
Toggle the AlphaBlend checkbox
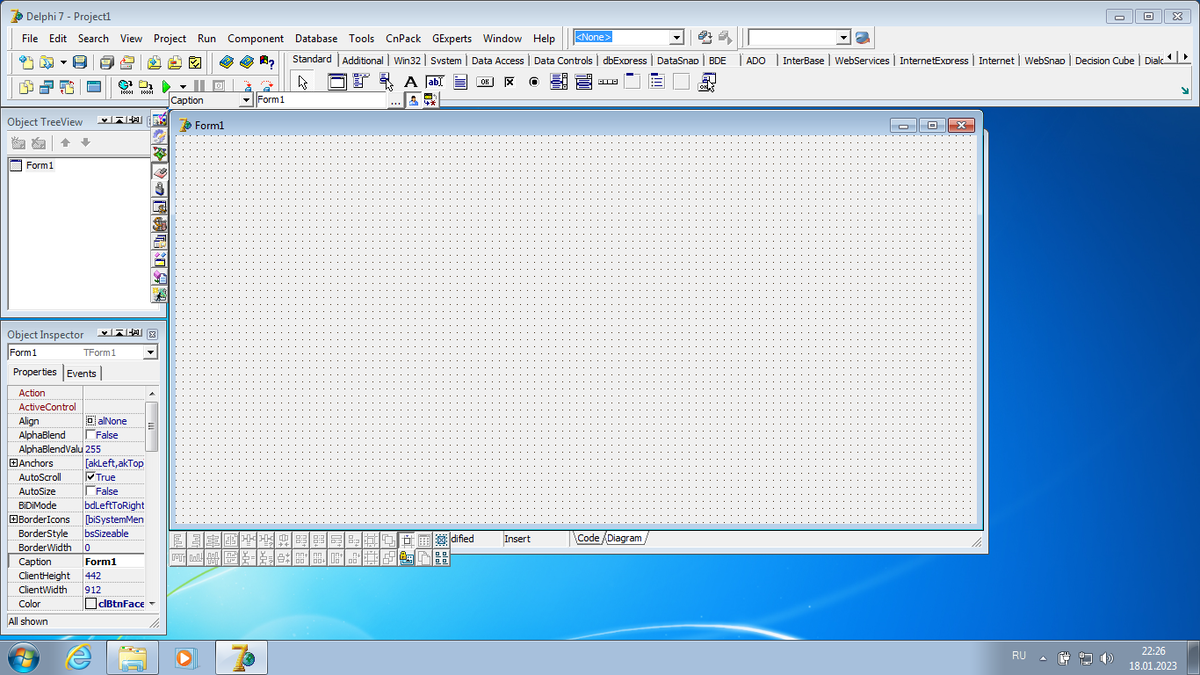click(91, 436)
